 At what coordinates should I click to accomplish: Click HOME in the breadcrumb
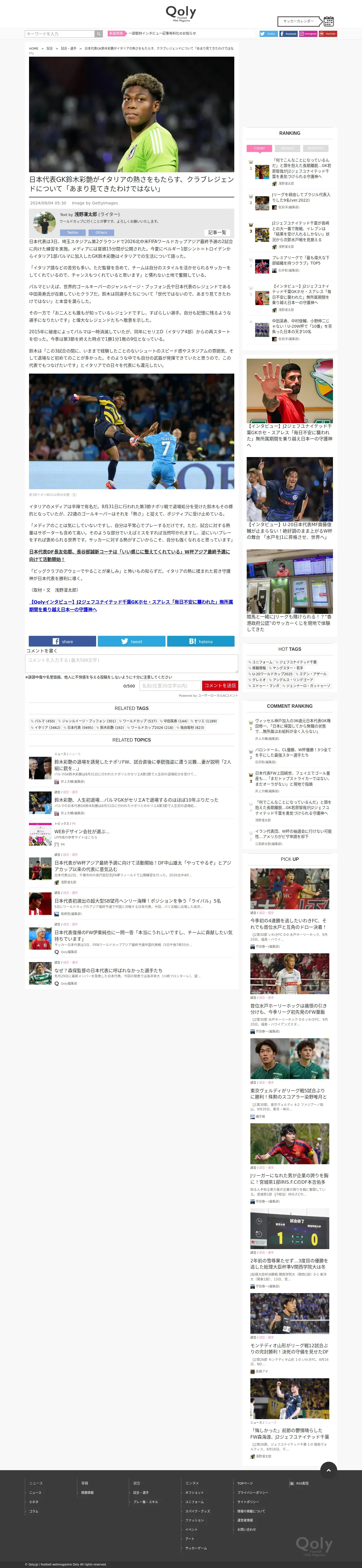(x=34, y=48)
